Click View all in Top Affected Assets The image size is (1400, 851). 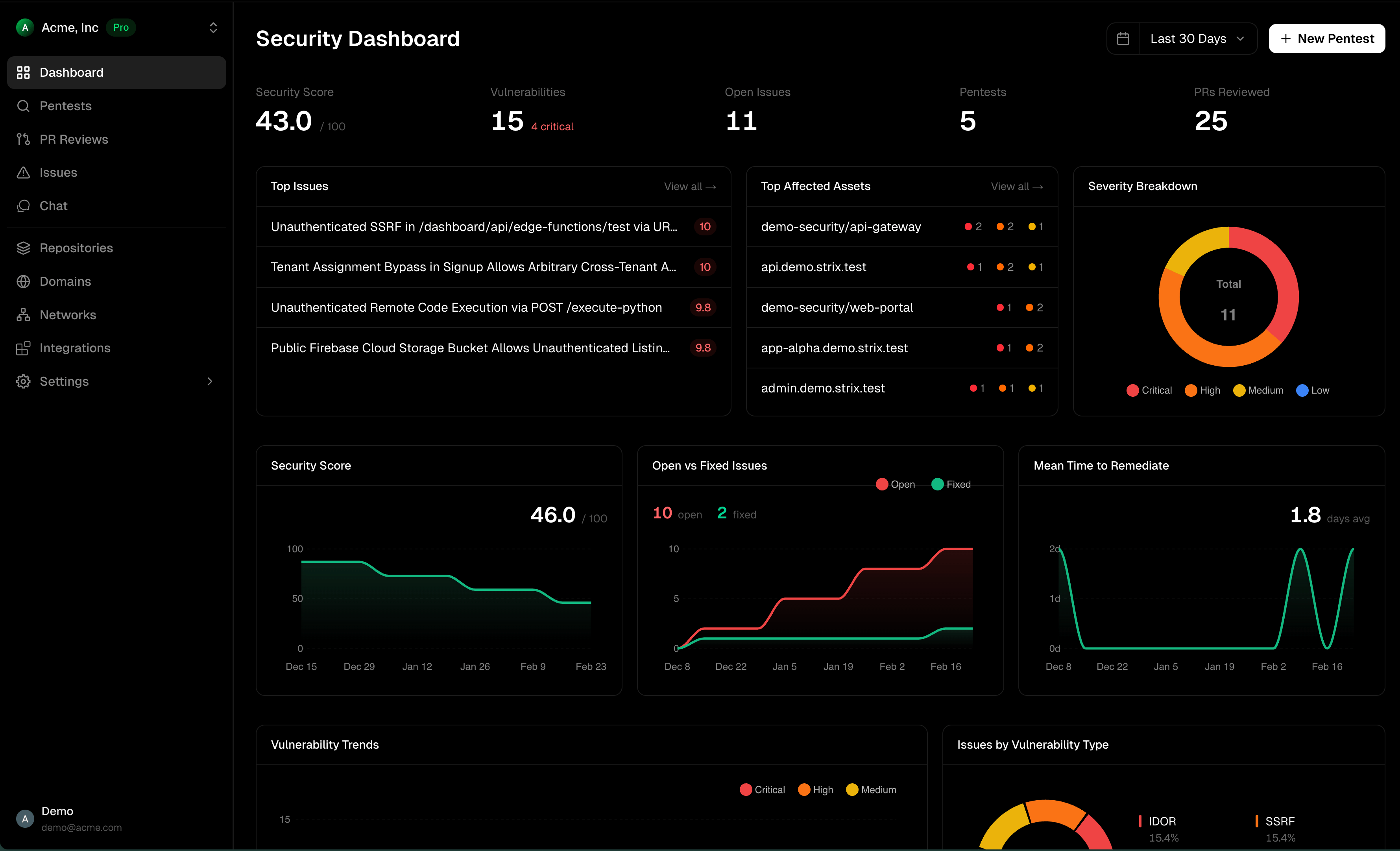click(1016, 187)
